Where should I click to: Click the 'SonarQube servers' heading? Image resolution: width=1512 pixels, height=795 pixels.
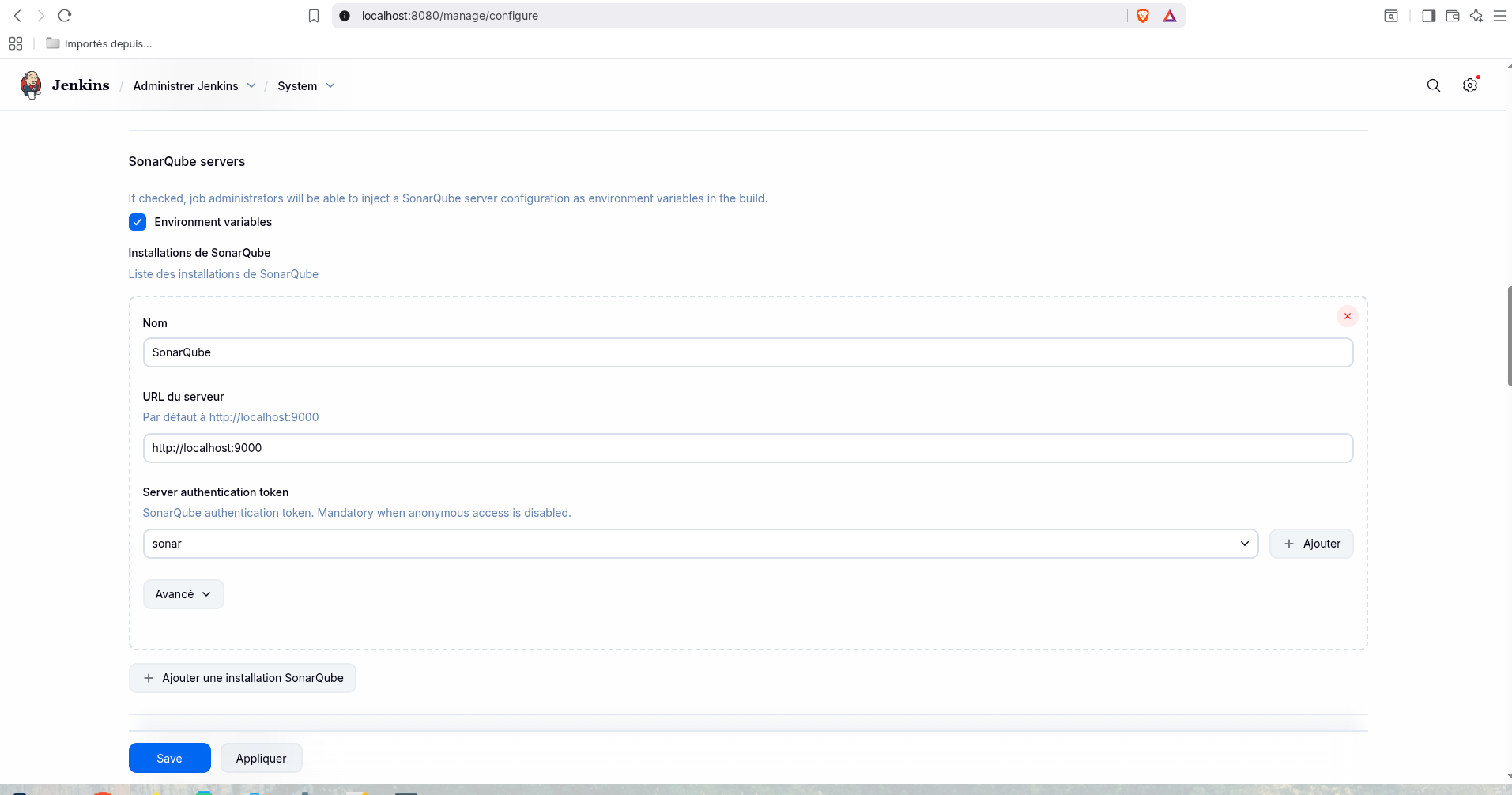click(187, 161)
